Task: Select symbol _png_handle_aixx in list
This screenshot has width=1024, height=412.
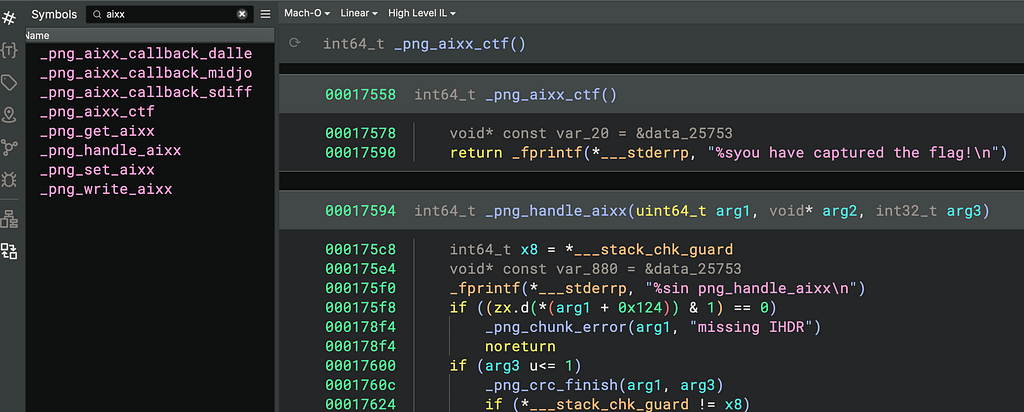Action: point(110,151)
